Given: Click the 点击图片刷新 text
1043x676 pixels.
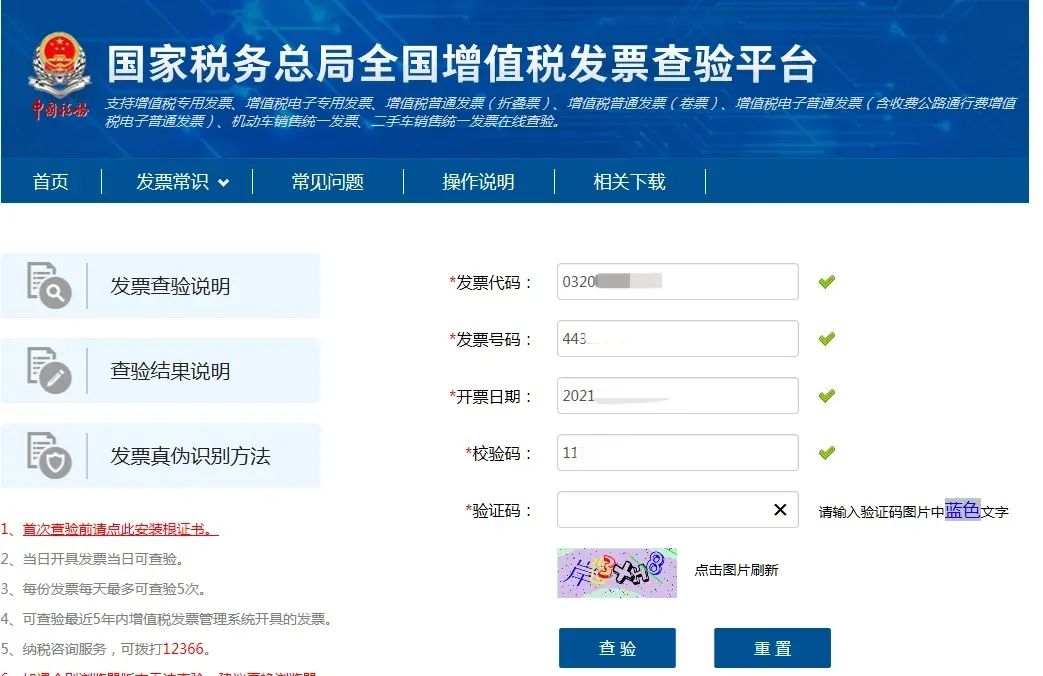Looking at the screenshot, I should coord(736,570).
